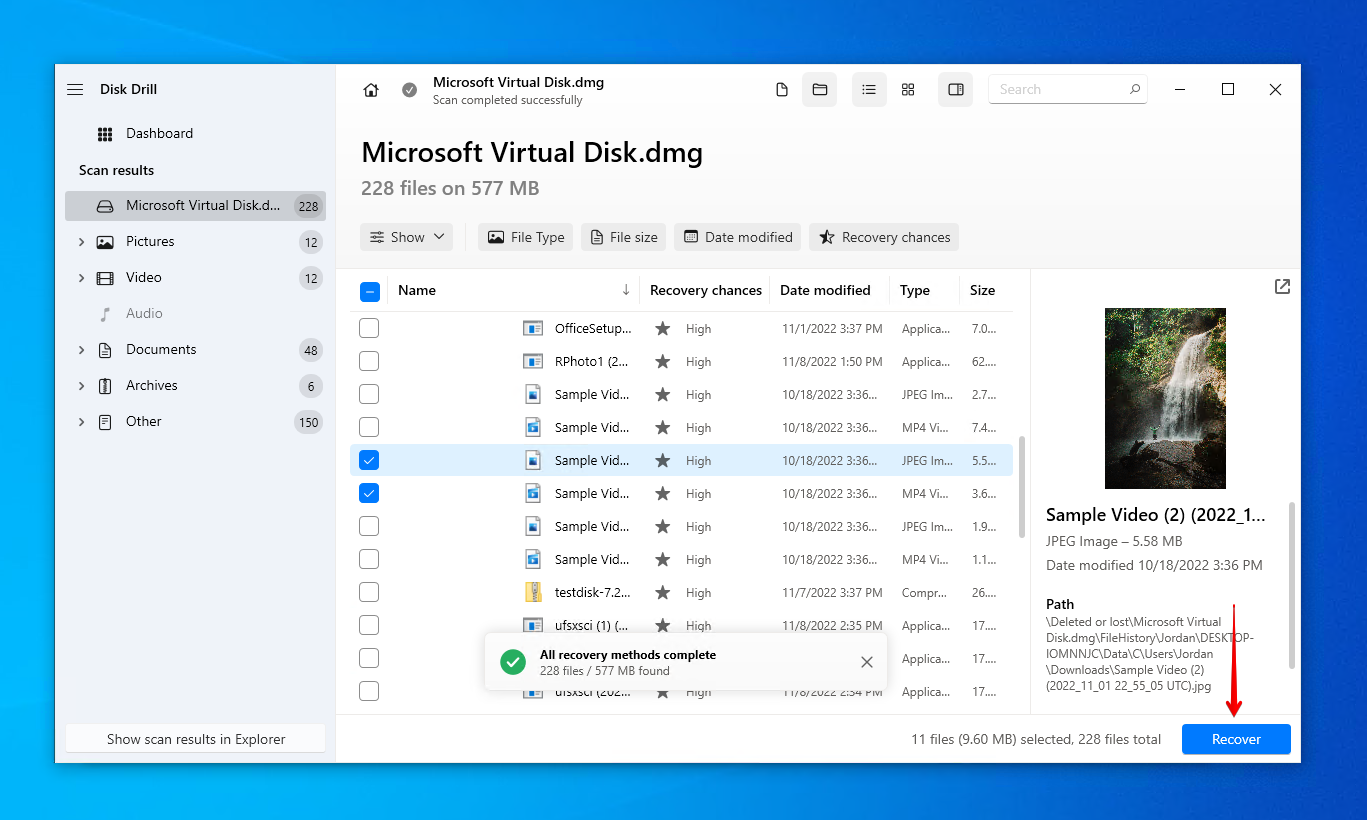Switch to folder view icon
This screenshot has width=1367, height=820.
point(820,90)
